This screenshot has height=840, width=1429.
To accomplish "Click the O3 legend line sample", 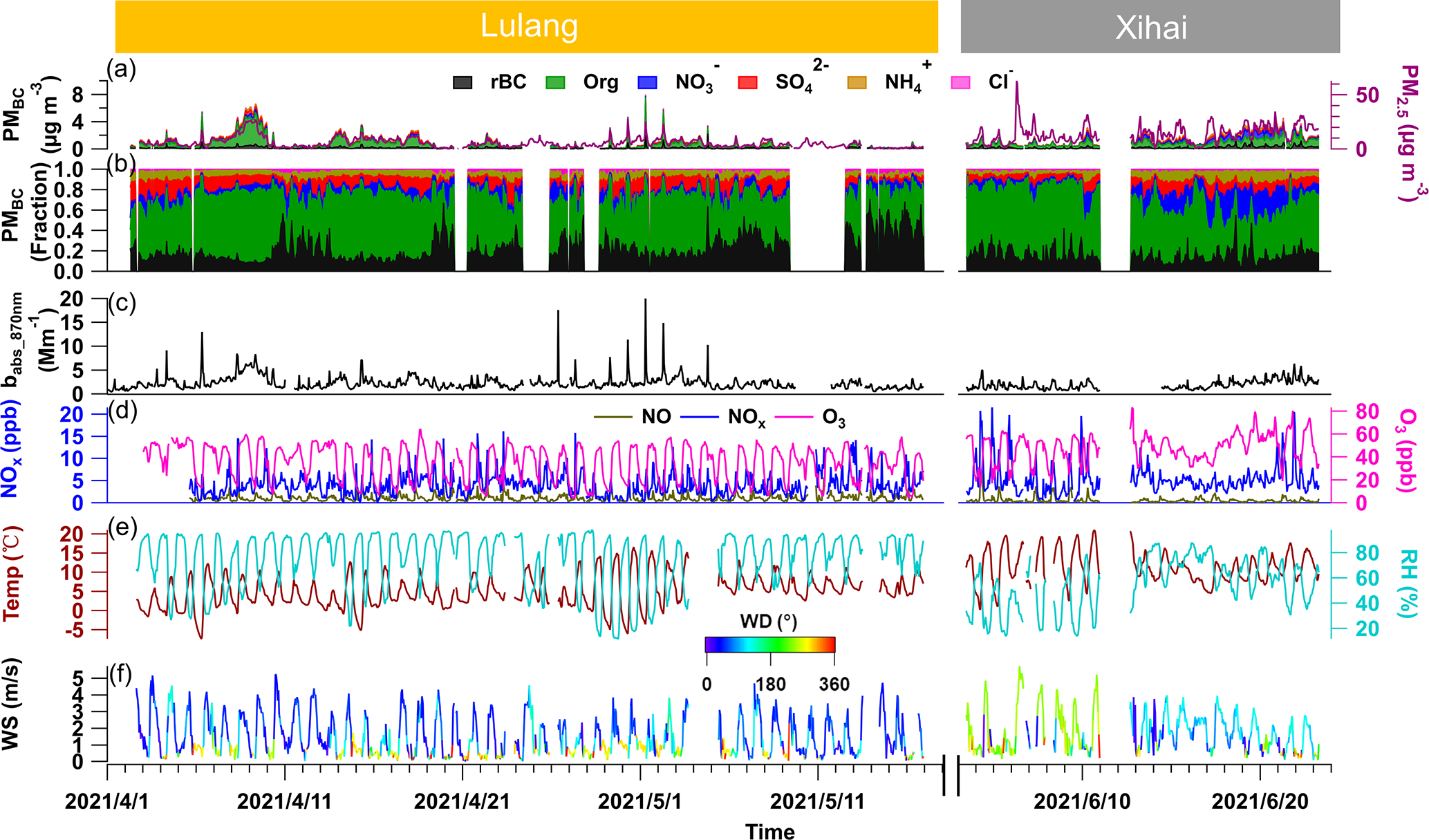I will tap(793, 417).
